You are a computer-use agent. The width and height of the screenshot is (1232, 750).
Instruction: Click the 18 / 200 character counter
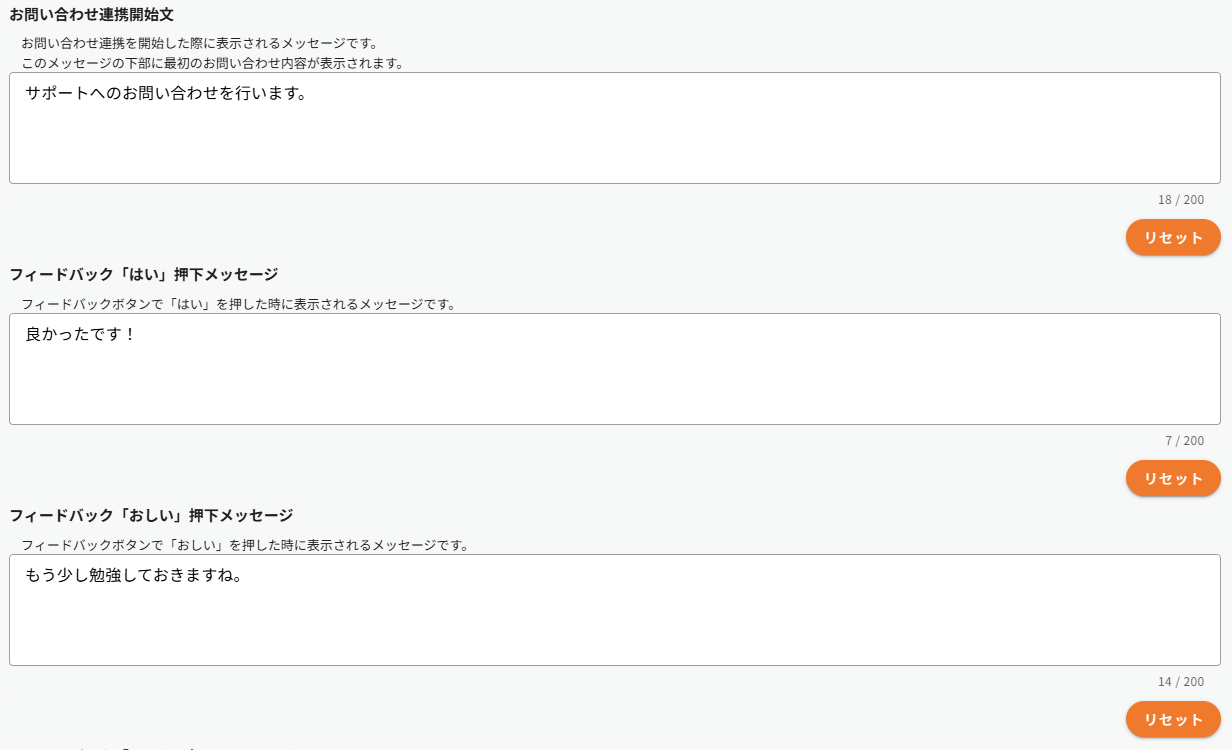pyautogui.click(x=1180, y=200)
